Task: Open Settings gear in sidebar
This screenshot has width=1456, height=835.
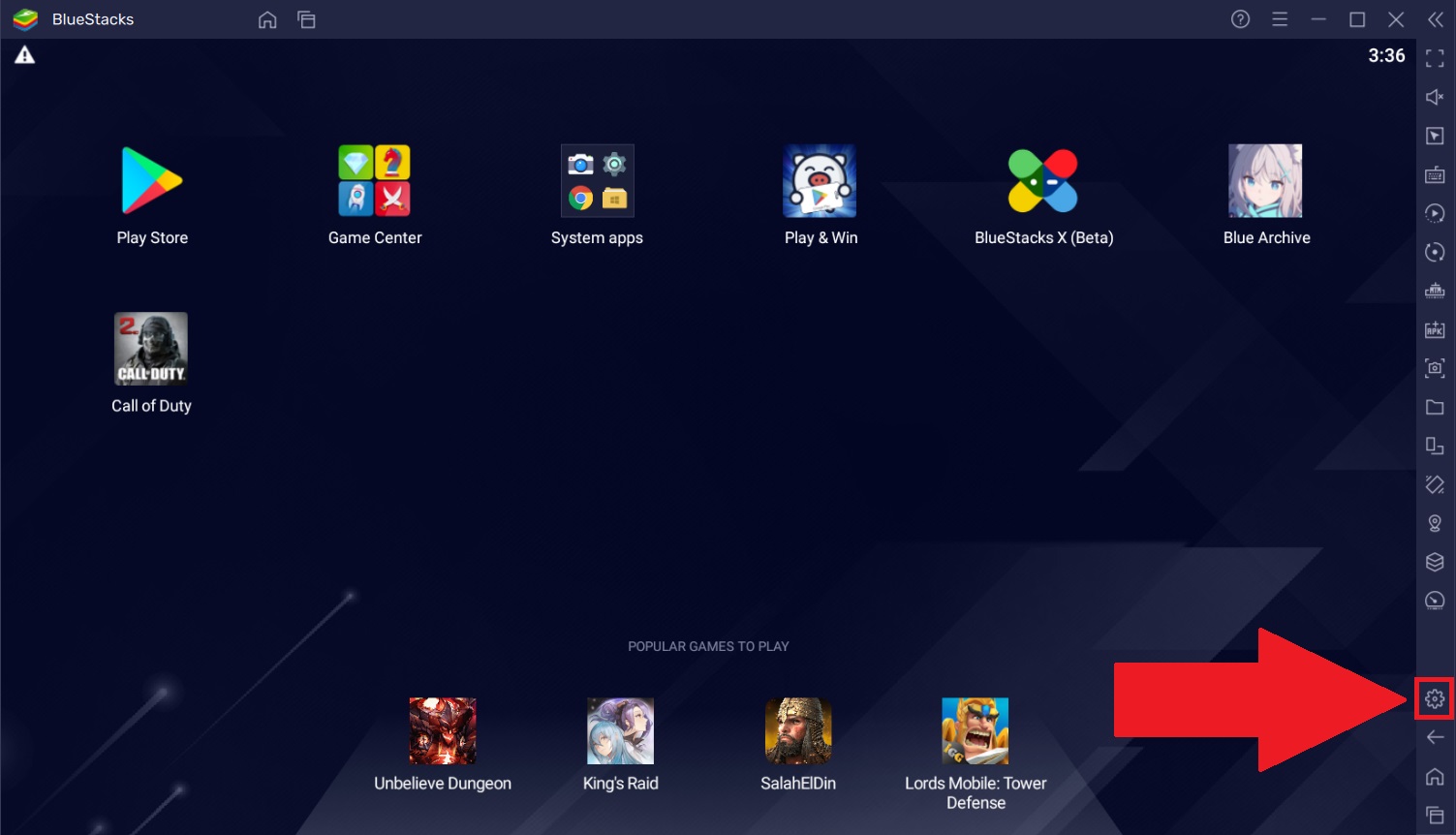Action: tap(1435, 698)
